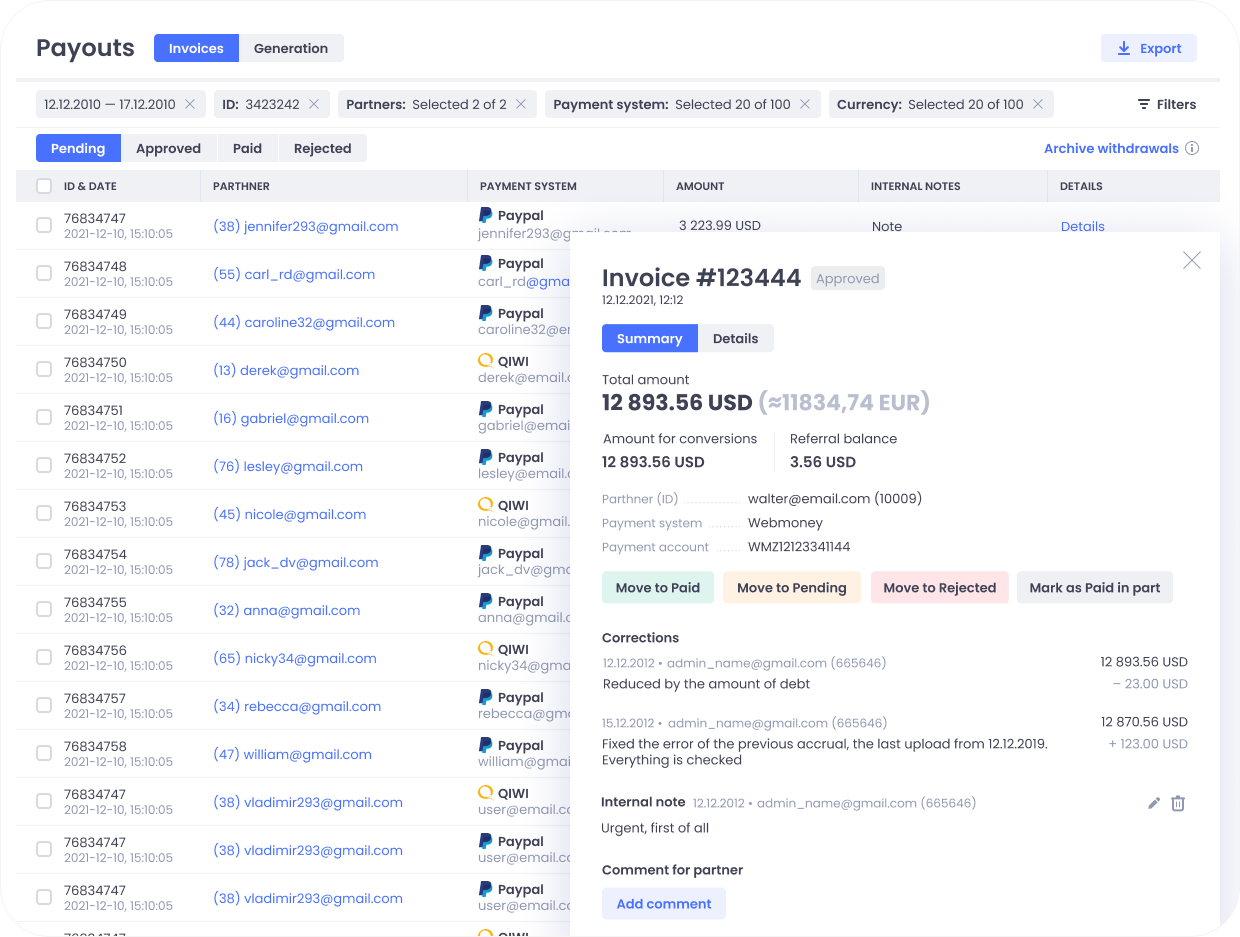The width and height of the screenshot is (1240, 937).
Task: Switch to the Generation tab
Action: coord(290,48)
